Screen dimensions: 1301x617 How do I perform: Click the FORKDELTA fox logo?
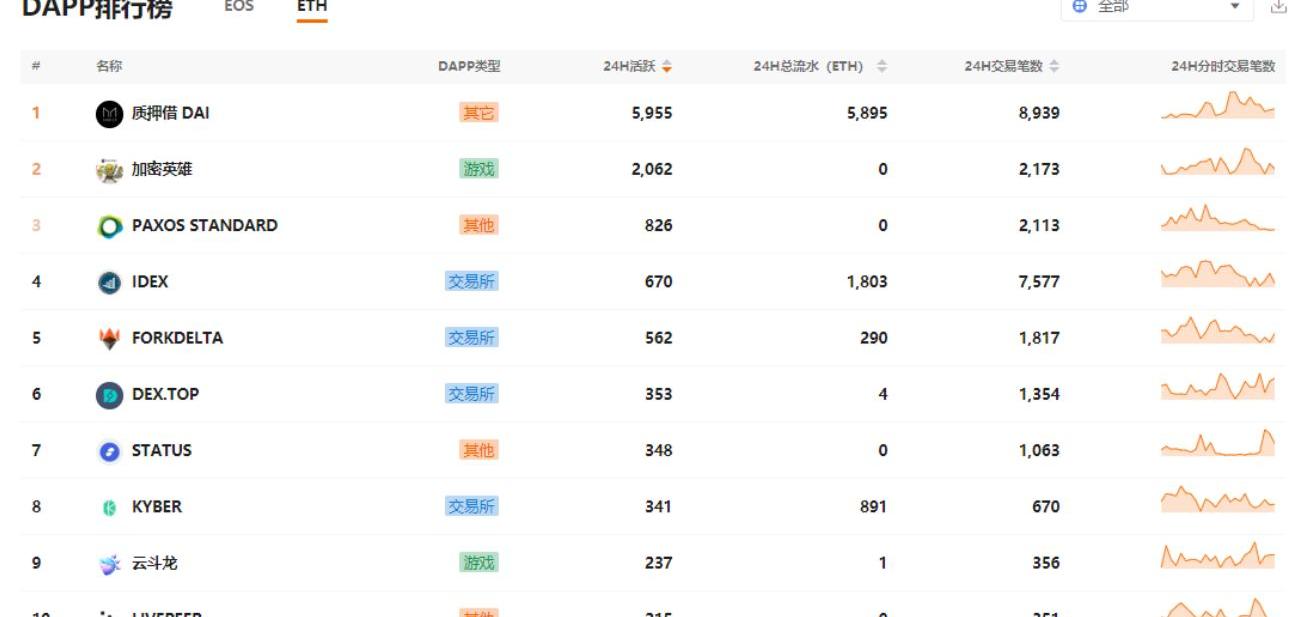[109, 338]
